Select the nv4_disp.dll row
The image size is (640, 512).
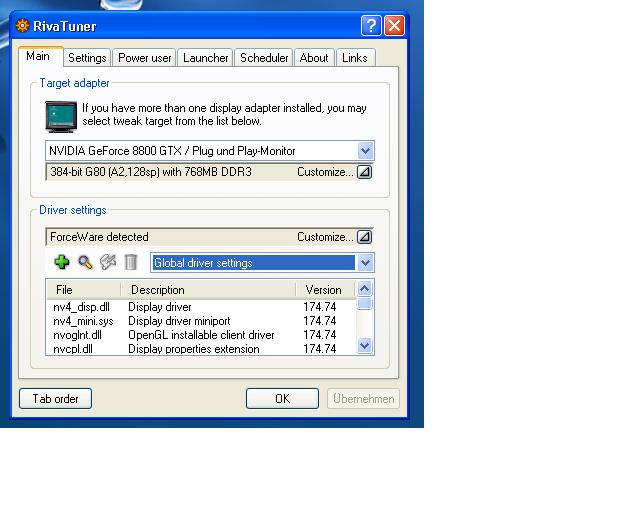(x=201, y=307)
